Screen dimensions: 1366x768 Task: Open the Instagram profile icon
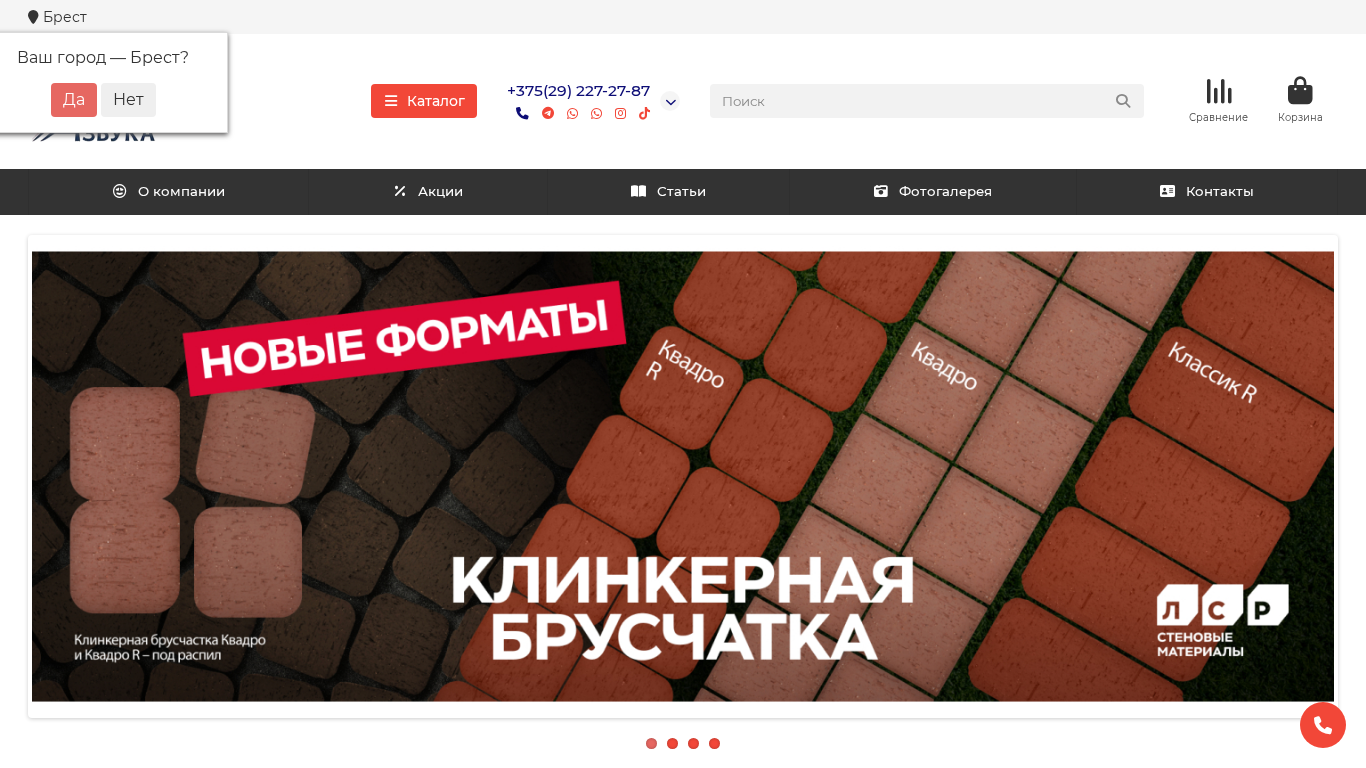tap(620, 114)
